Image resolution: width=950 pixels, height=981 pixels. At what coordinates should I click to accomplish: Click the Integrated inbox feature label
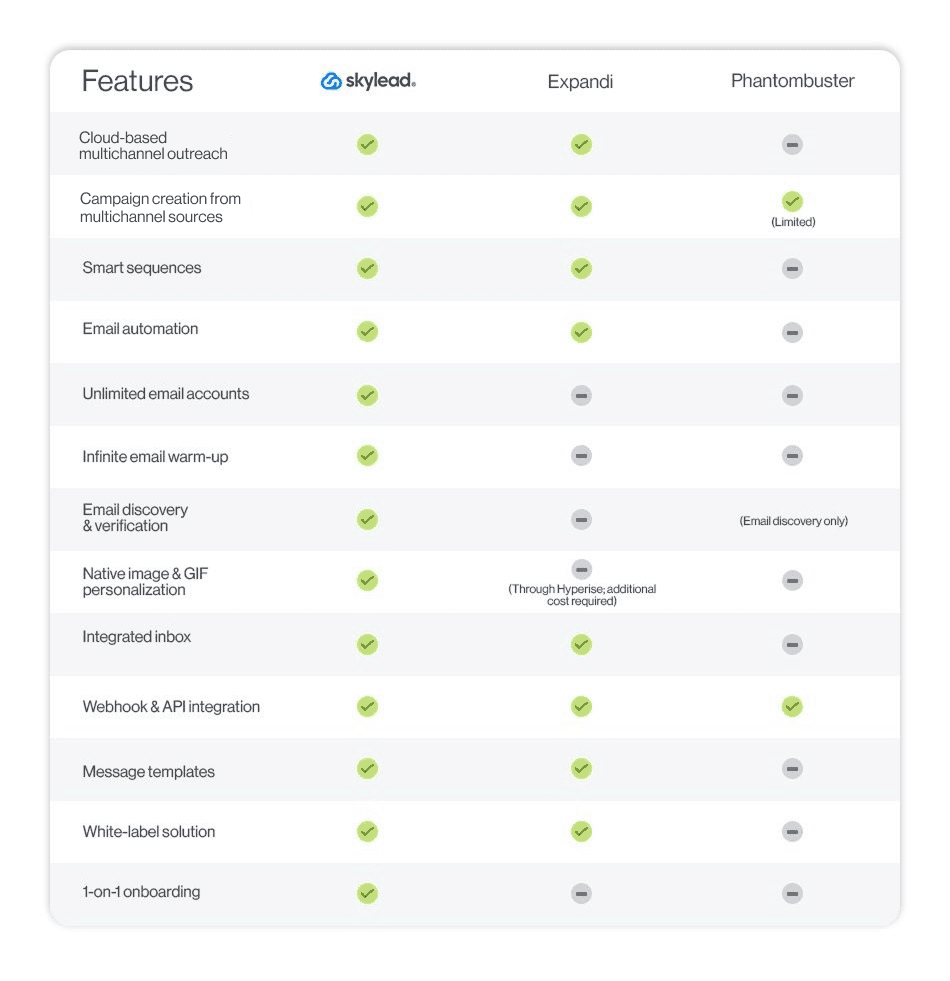(x=136, y=637)
